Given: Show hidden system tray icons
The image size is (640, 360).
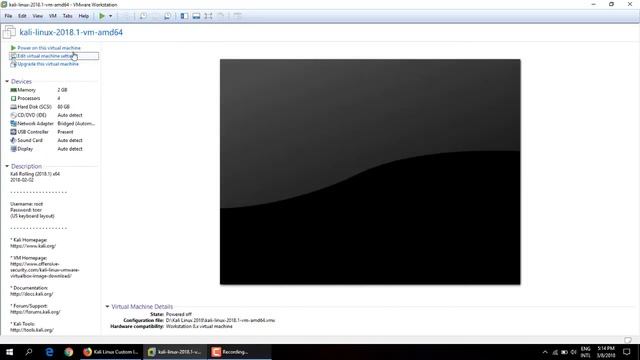Looking at the screenshot, I should tap(545, 352).
